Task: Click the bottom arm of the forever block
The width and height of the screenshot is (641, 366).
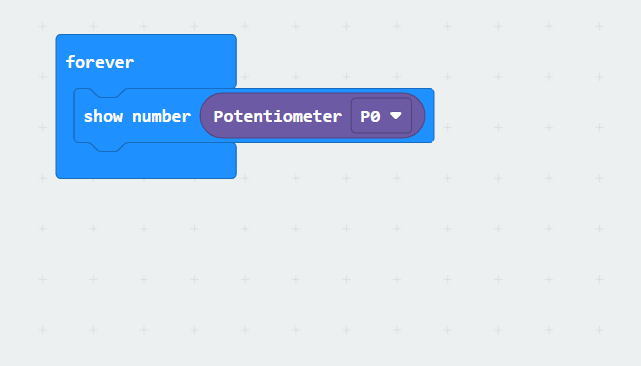Action: click(x=146, y=164)
